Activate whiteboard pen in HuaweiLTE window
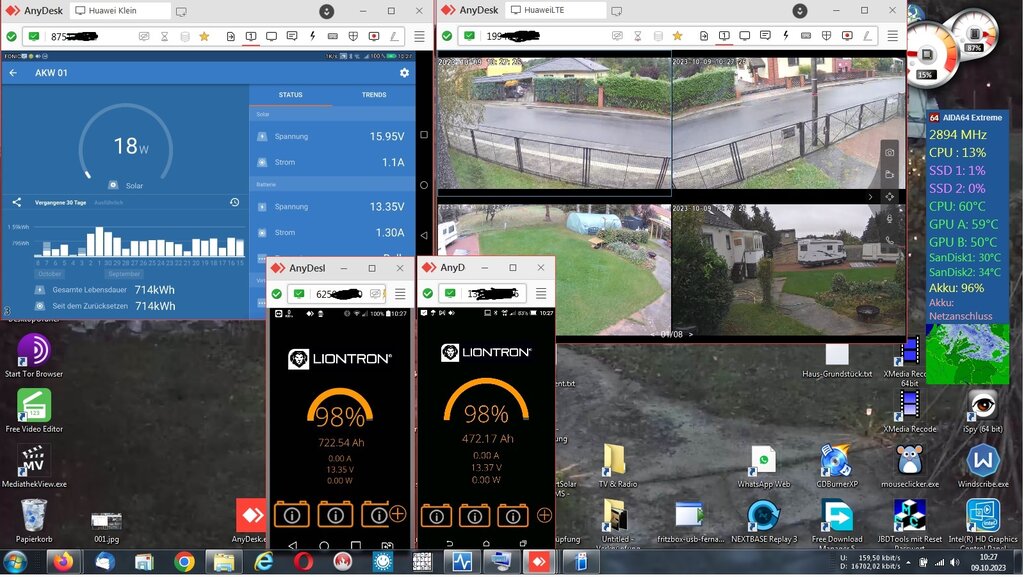 coord(867,36)
